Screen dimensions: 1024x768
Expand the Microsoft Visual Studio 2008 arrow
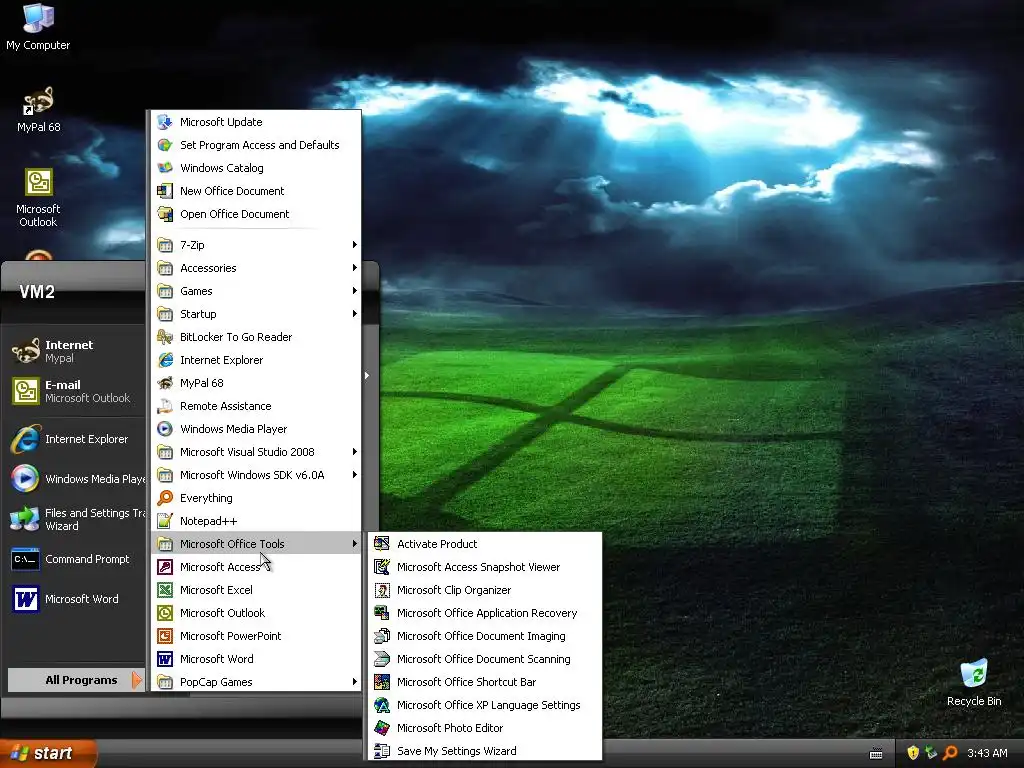355,452
